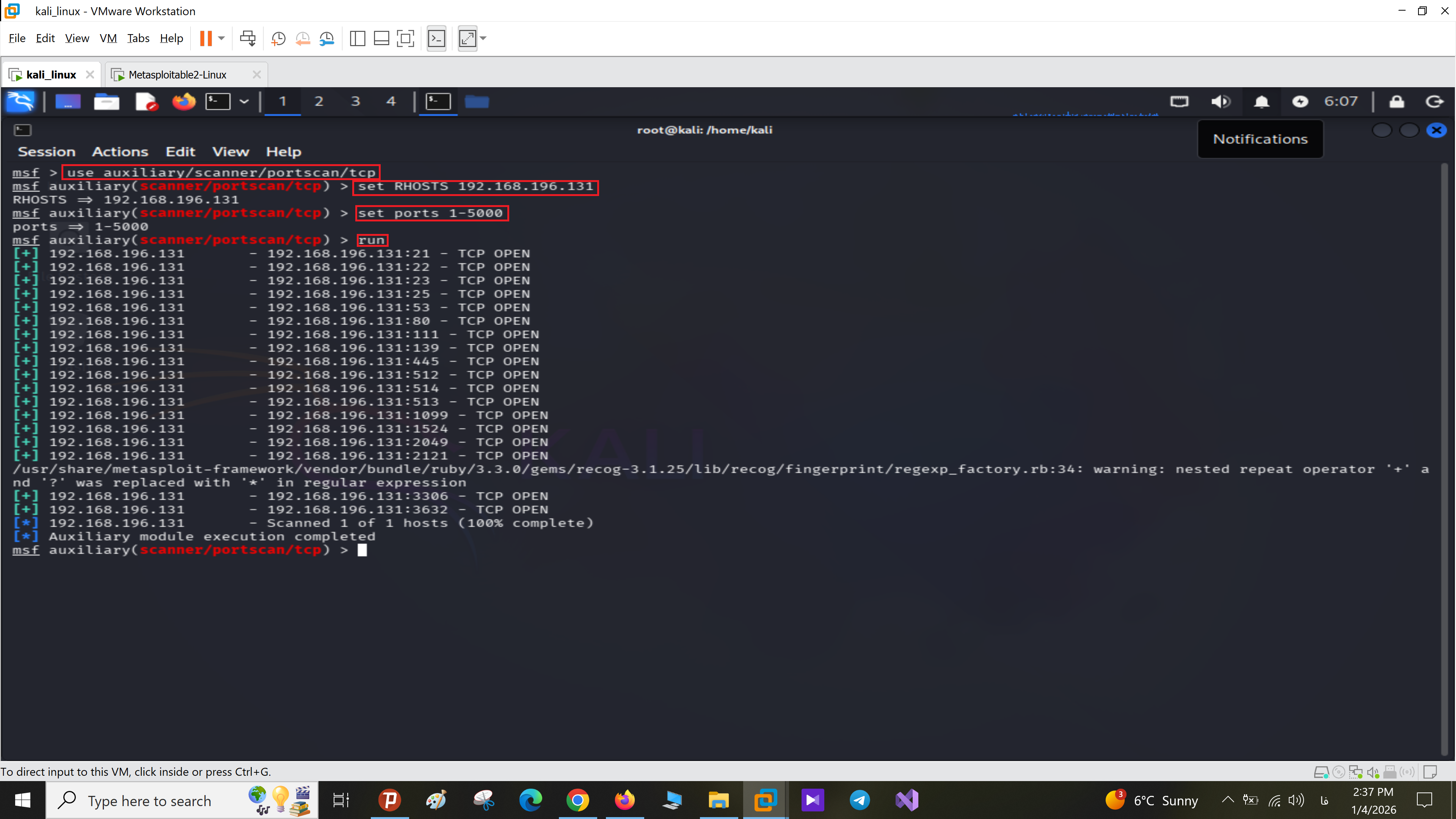Image resolution: width=1456 pixels, height=819 pixels.
Task: Click the send Ctrl+Alt+Del icon
Action: [x=248, y=38]
